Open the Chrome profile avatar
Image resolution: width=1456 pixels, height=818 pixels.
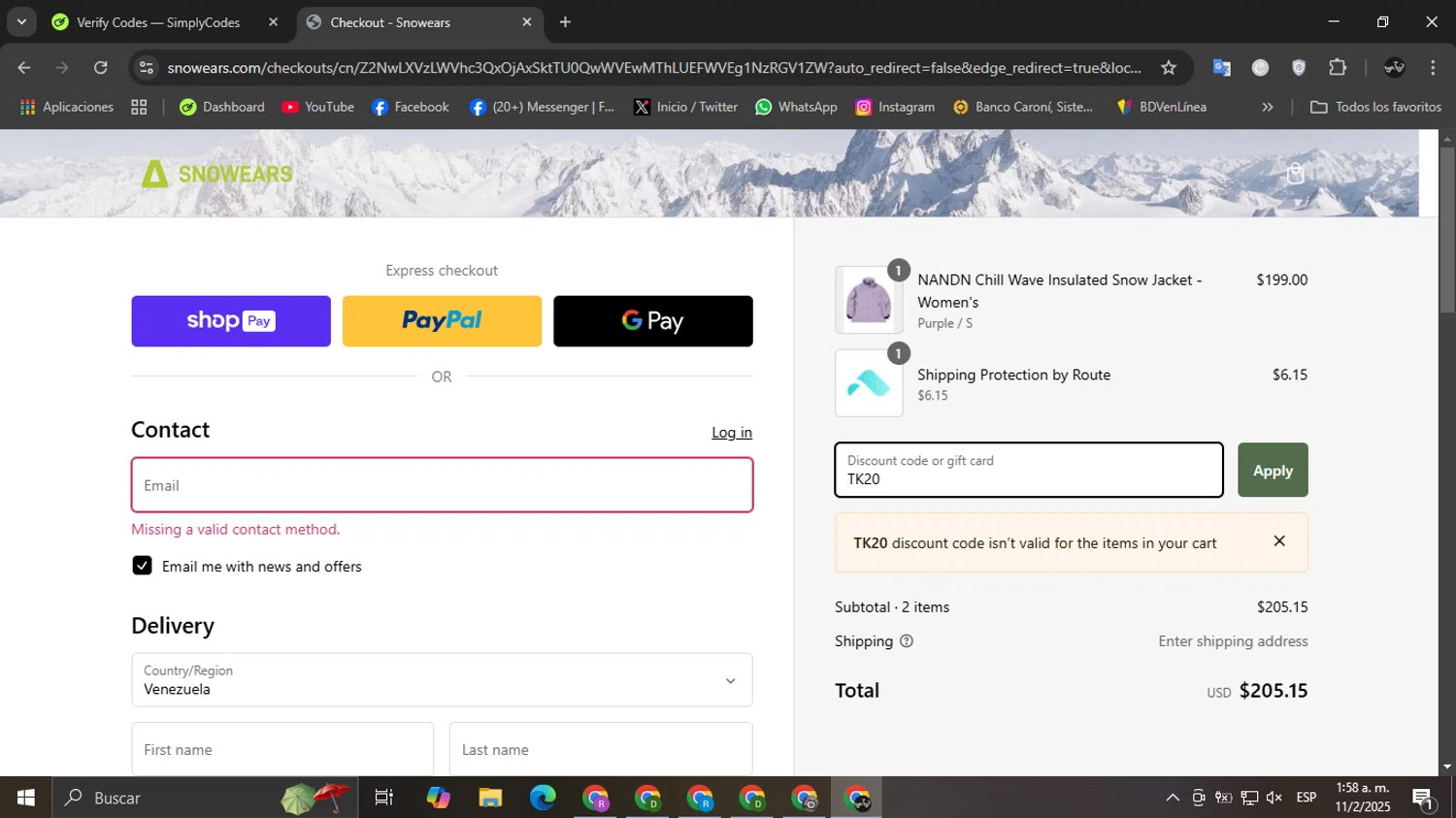(1394, 68)
